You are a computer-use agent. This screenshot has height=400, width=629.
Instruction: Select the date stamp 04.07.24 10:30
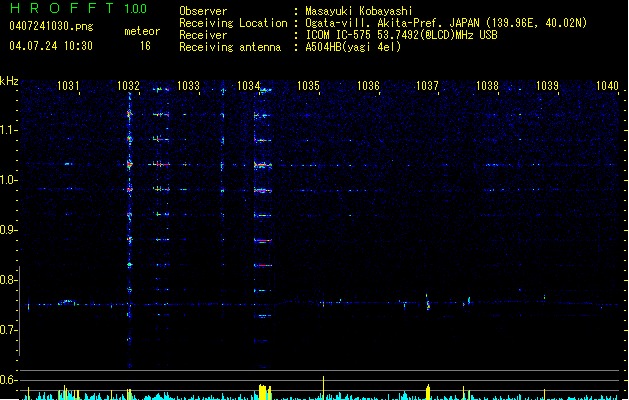click(51, 46)
